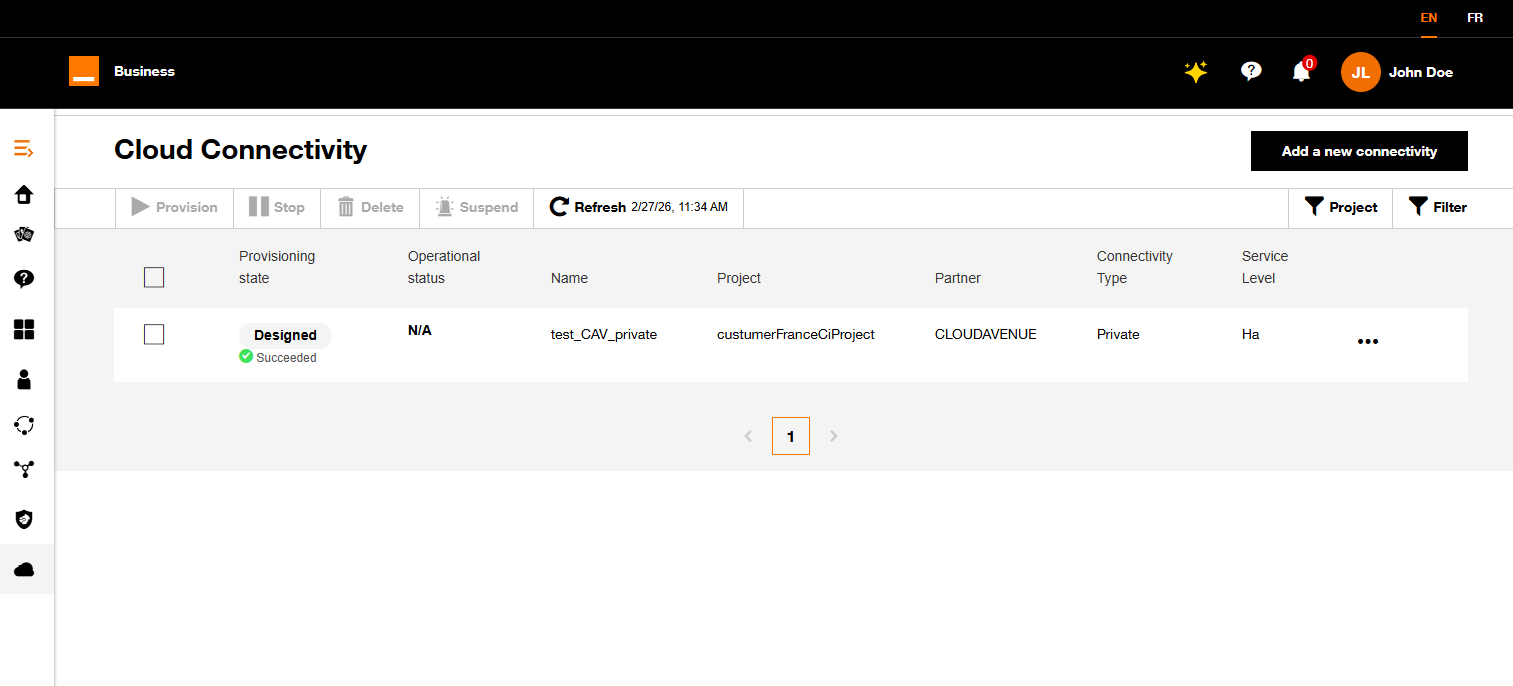
Task: Click the Succeeded status text
Action: (286, 357)
